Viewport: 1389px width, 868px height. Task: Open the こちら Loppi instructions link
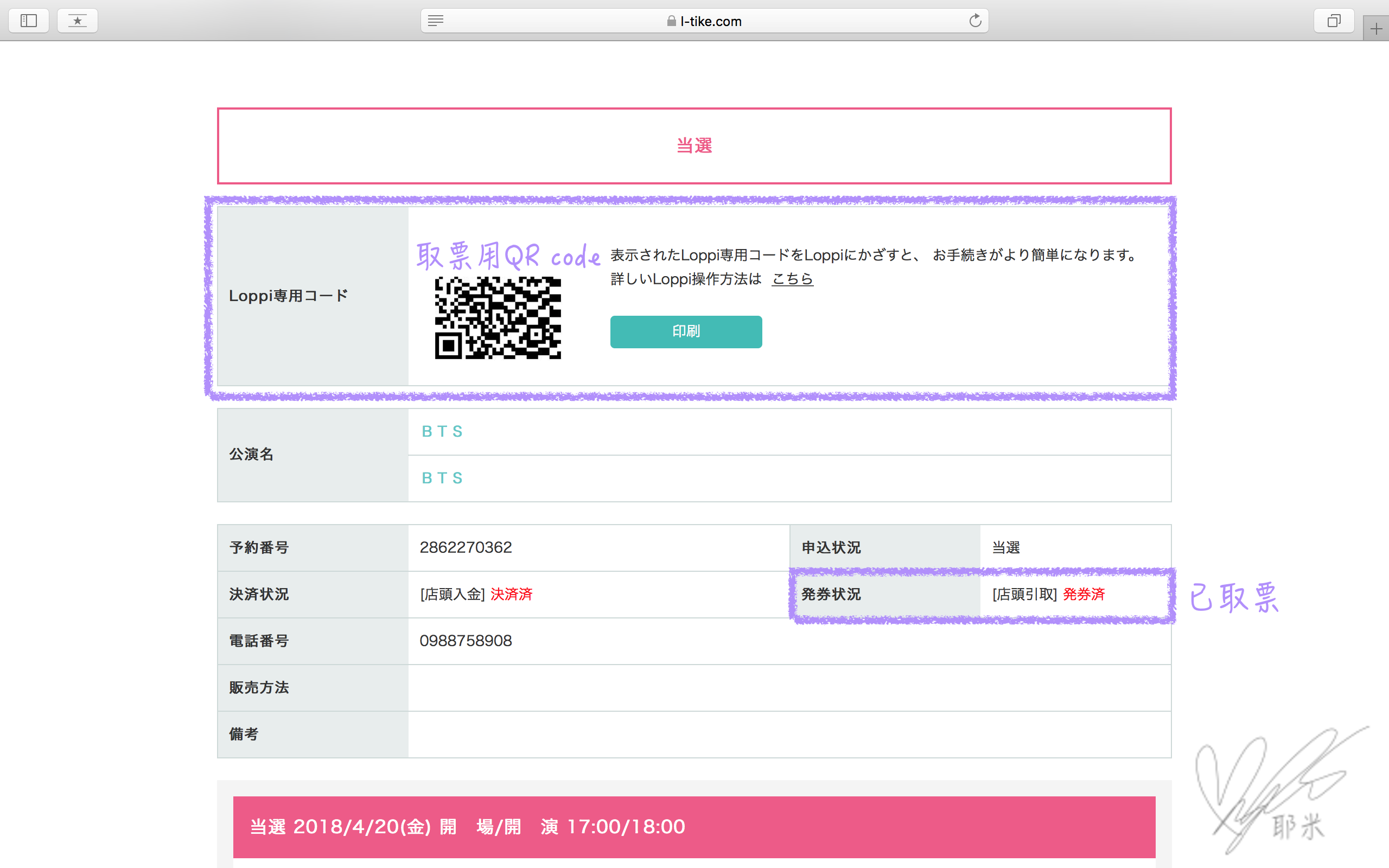pyautogui.click(x=792, y=279)
